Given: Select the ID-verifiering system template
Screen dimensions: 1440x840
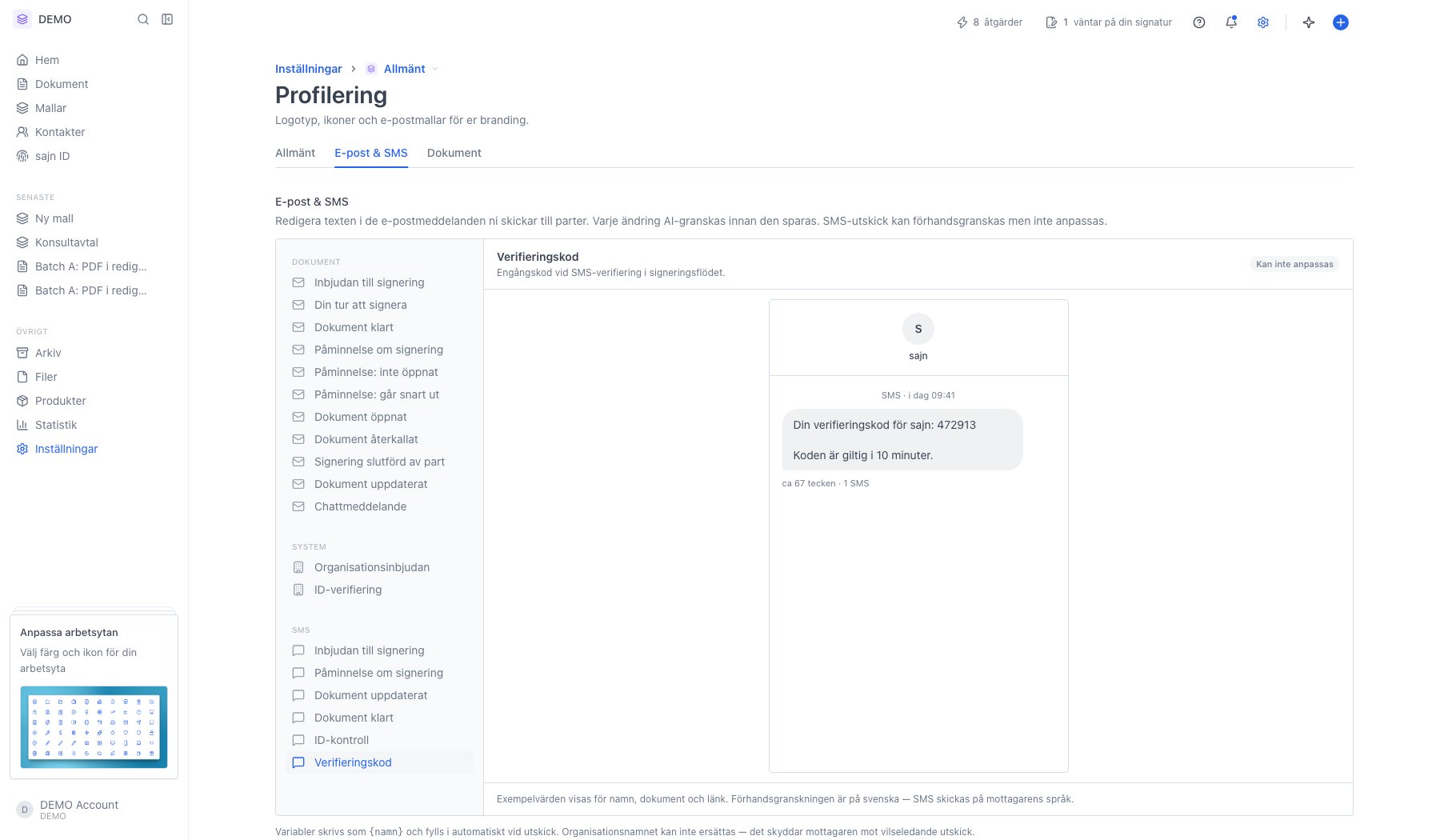Looking at the screenshot, I should 379,590.
